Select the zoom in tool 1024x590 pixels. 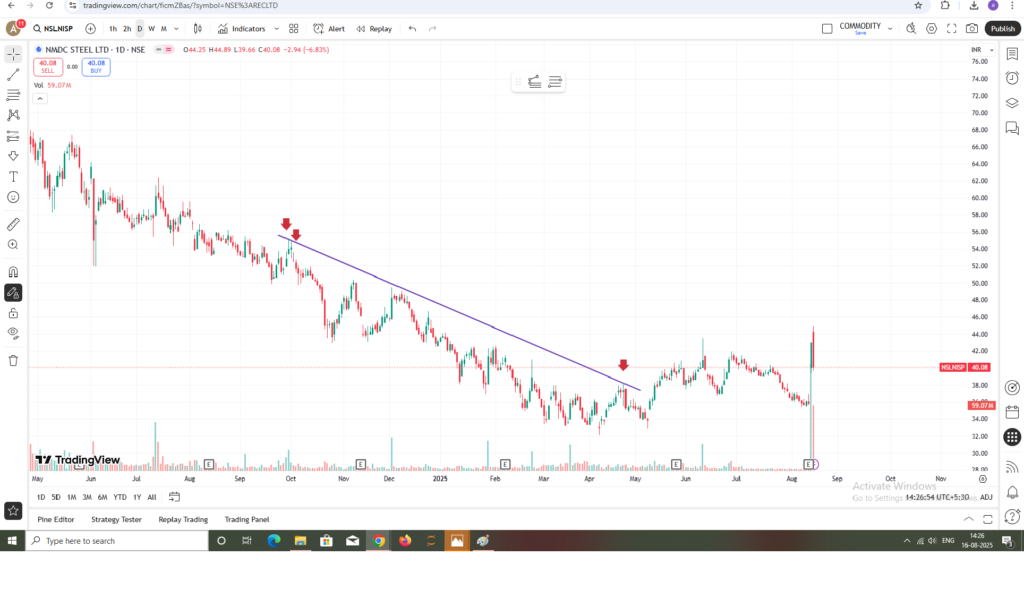[x=13, y=244]
